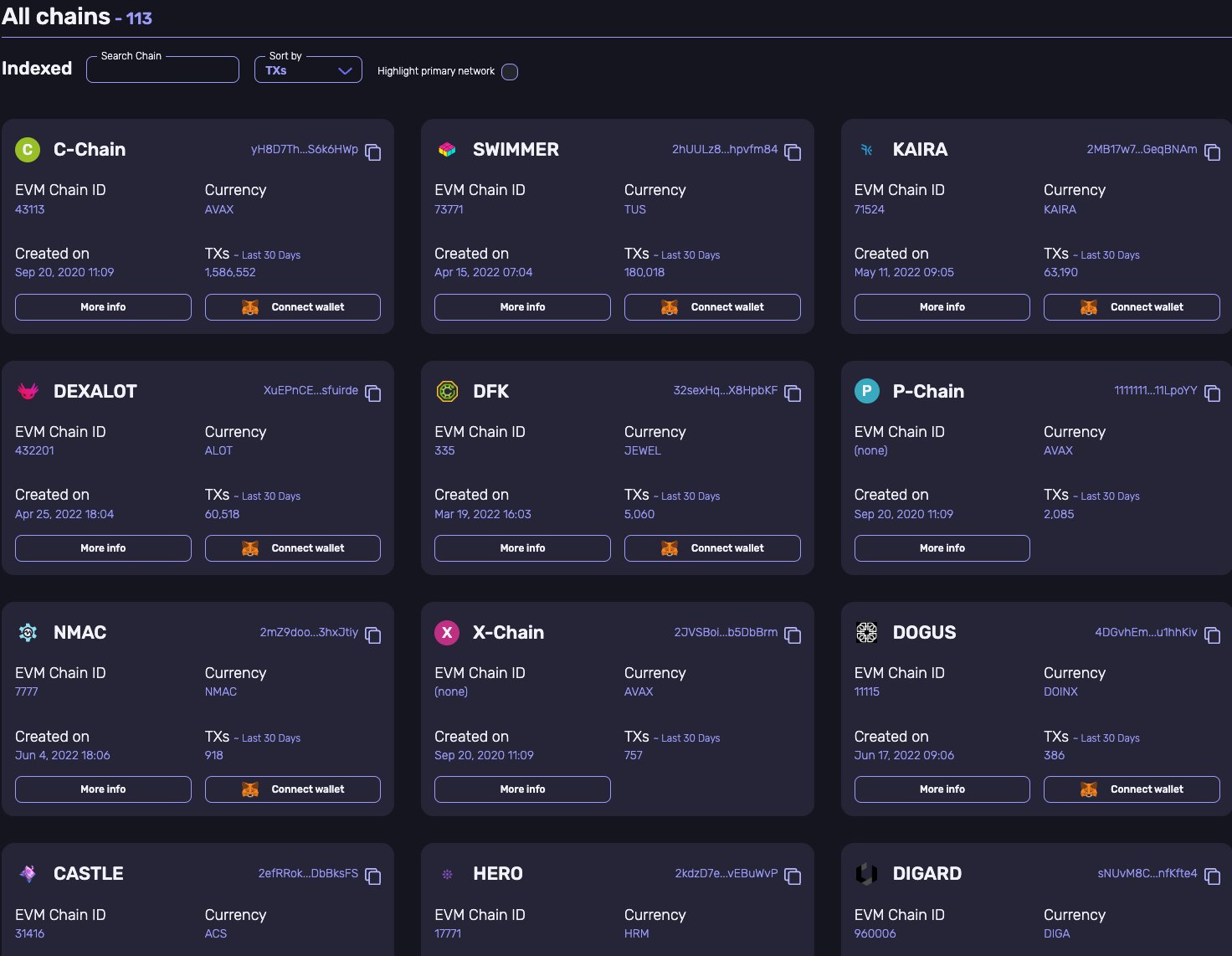This screenshot has width=1232, height=956.
Task: Focus the Search Chain field
Action: click(x=162, y=70)
